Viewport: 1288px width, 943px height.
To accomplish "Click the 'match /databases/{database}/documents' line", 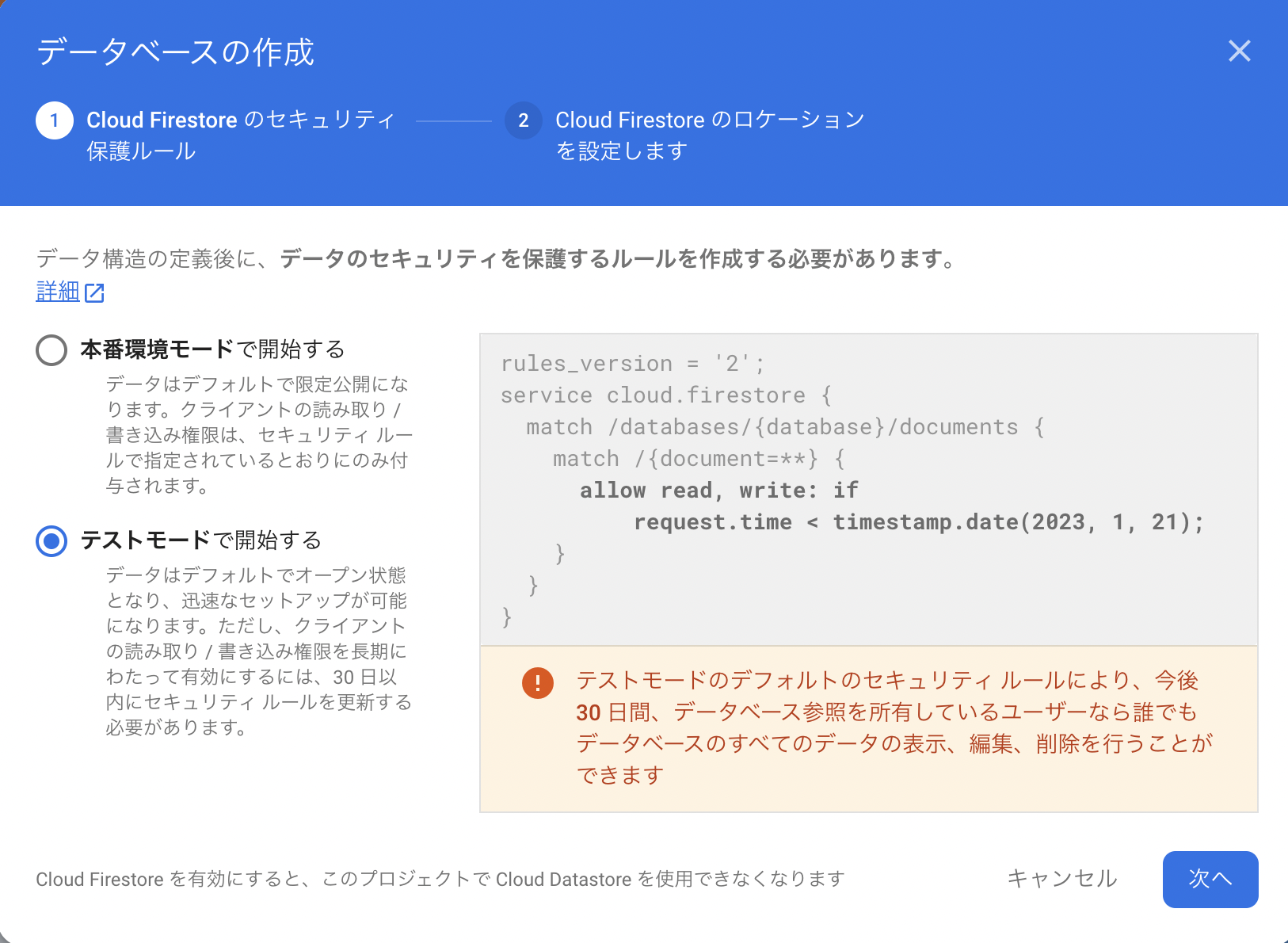I will point(785,427).
